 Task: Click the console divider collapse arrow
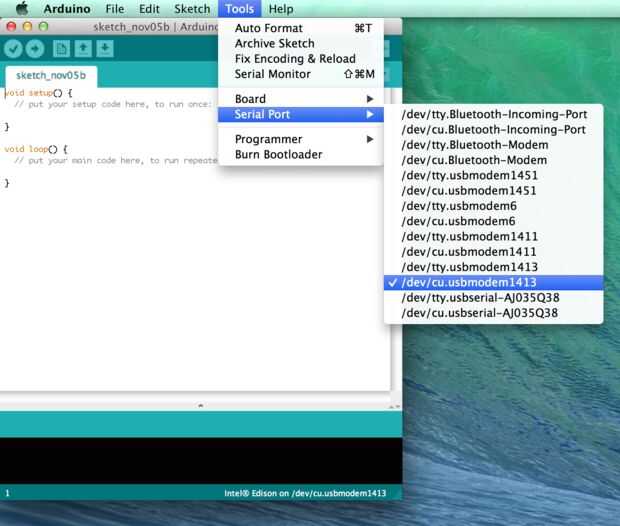(x=200, y=405)
